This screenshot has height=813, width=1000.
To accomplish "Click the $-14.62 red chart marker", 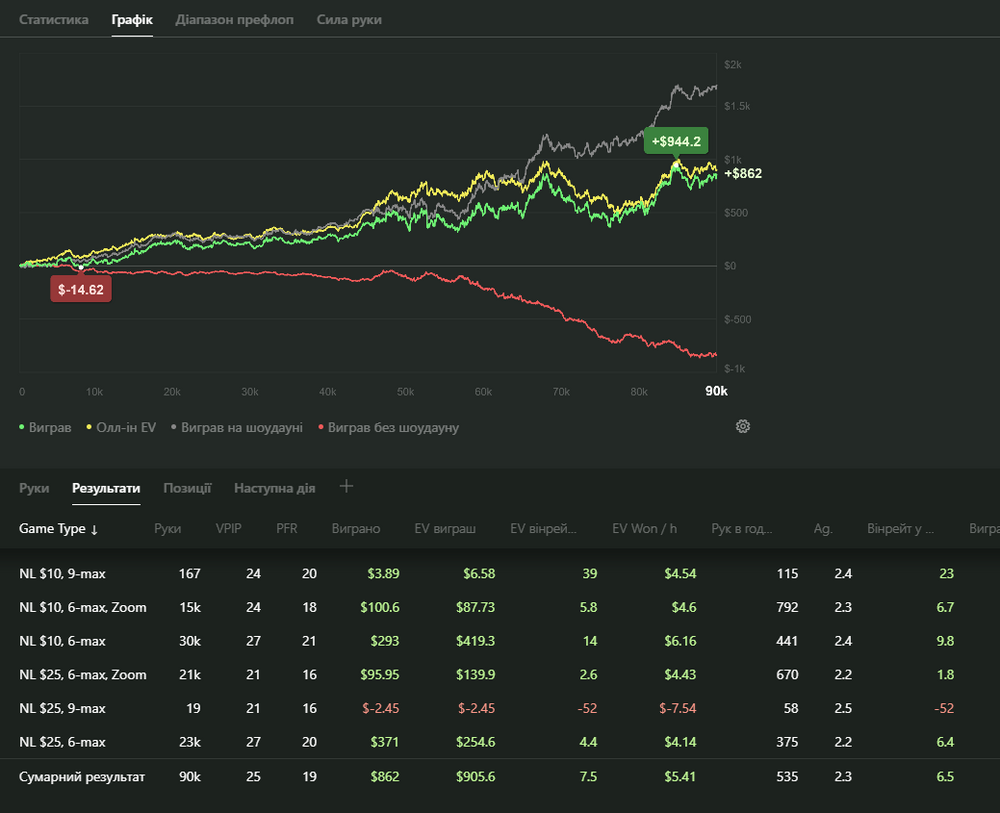I will 81,290.
